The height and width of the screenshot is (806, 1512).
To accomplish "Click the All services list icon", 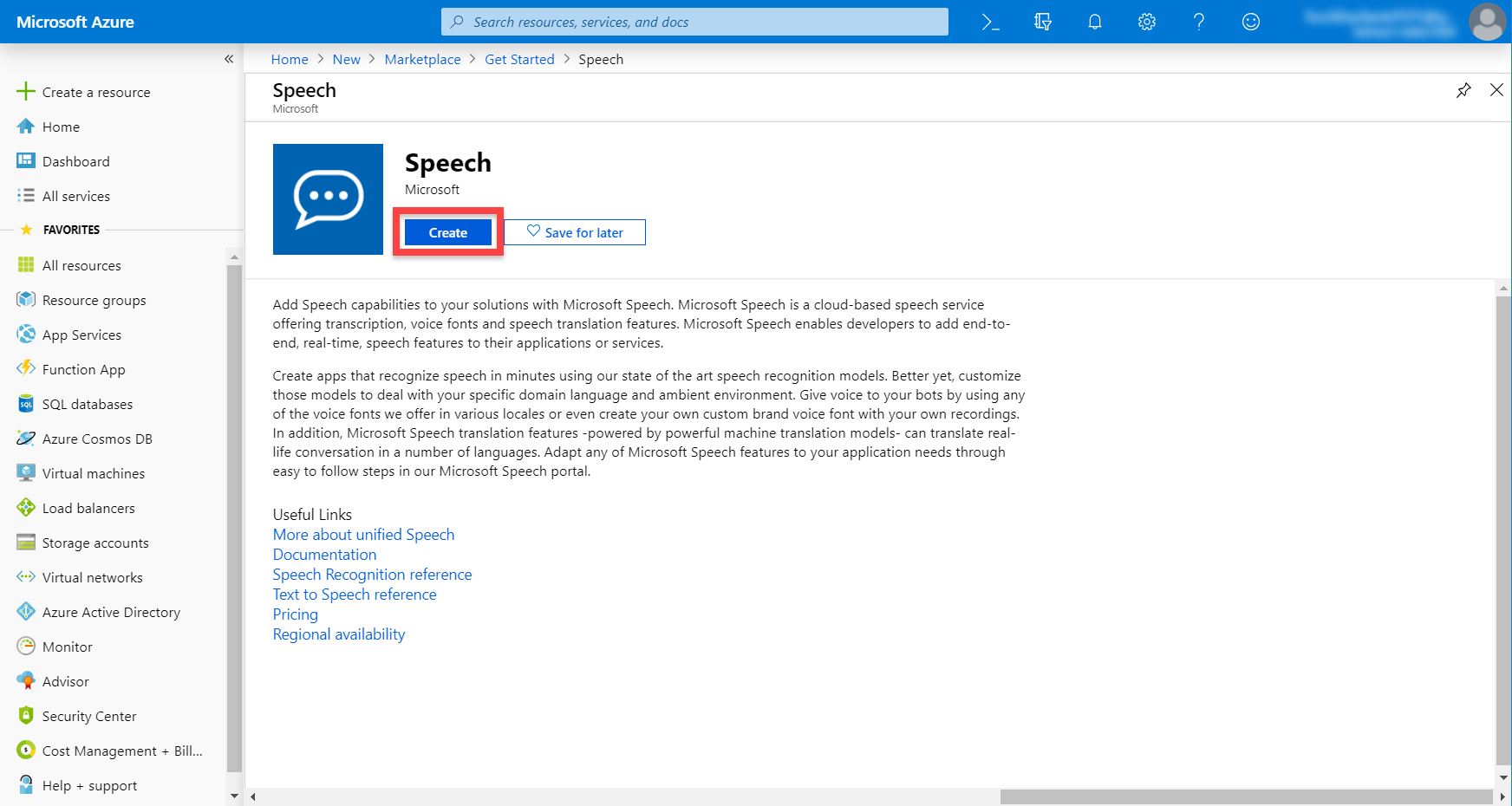I will tap(26, 196).
